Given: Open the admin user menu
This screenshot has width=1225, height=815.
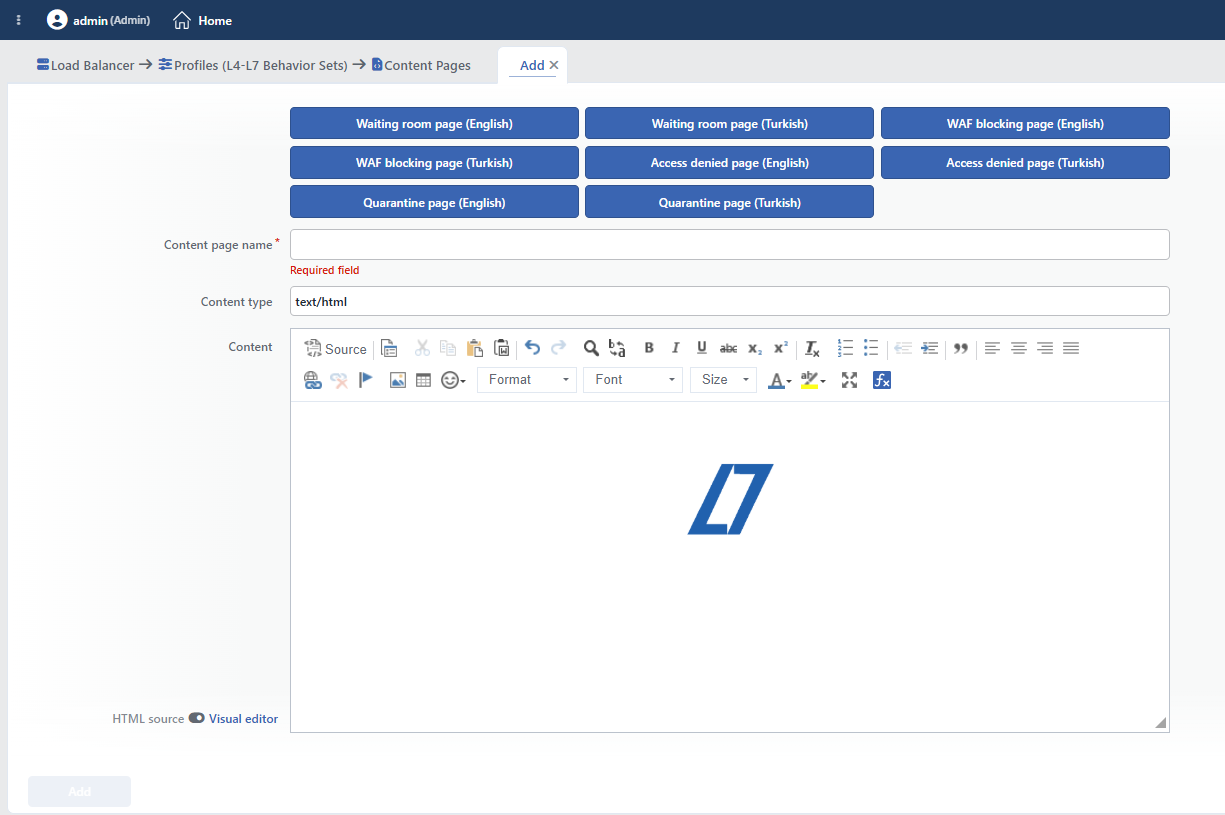Looking at the screenshot, I should tap(99, 20).
